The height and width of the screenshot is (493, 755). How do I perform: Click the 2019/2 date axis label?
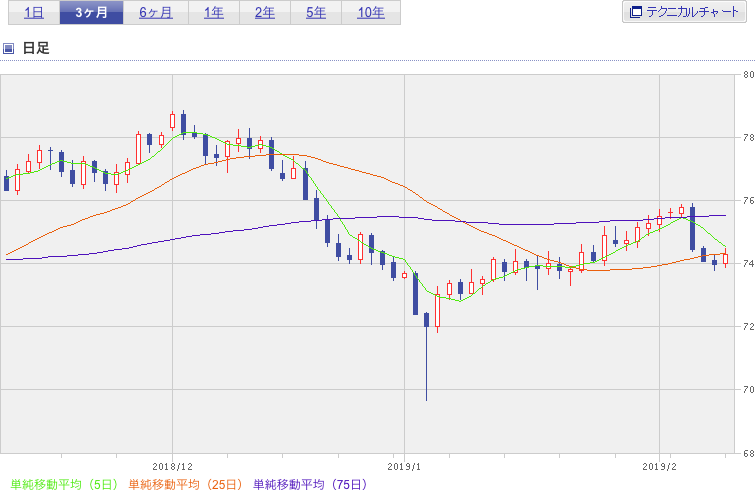[659, 467]
